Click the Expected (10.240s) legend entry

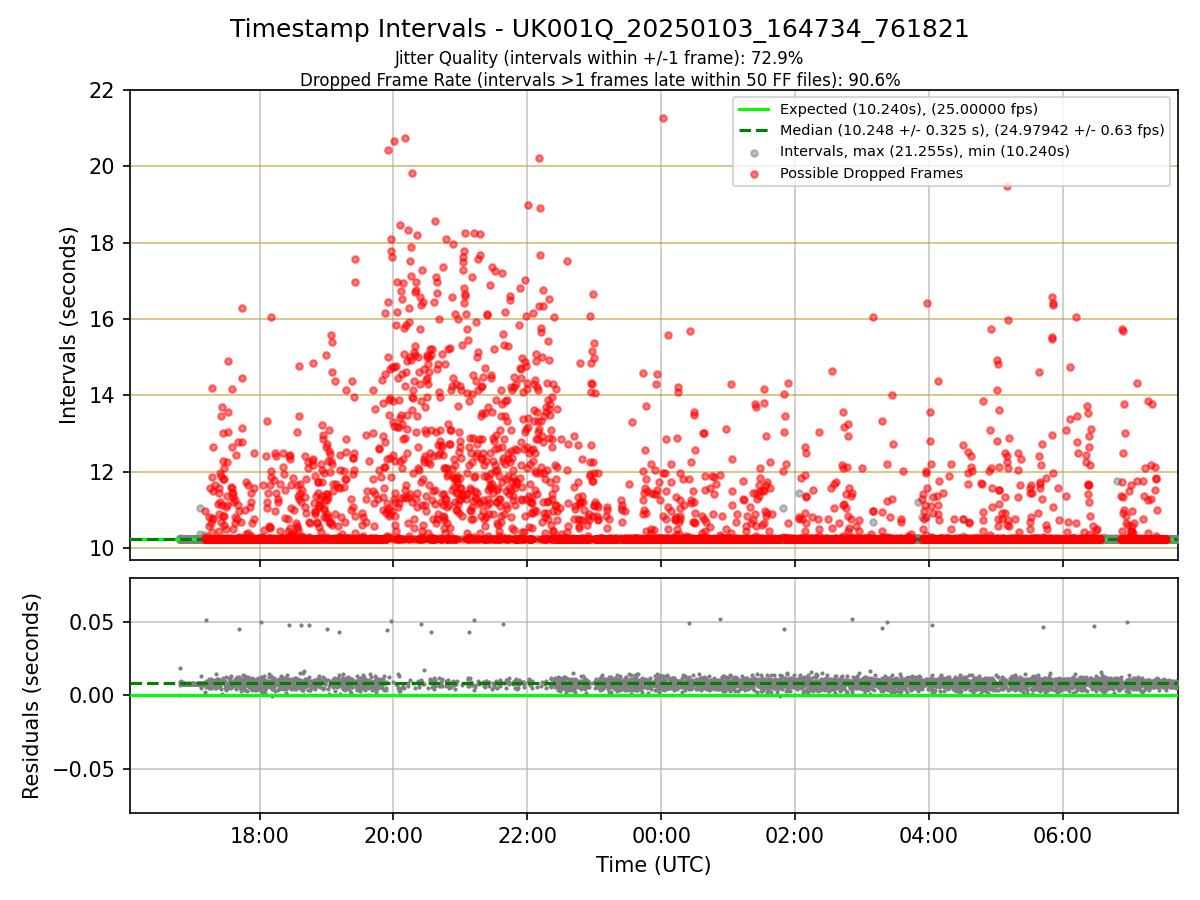[909, 109]
